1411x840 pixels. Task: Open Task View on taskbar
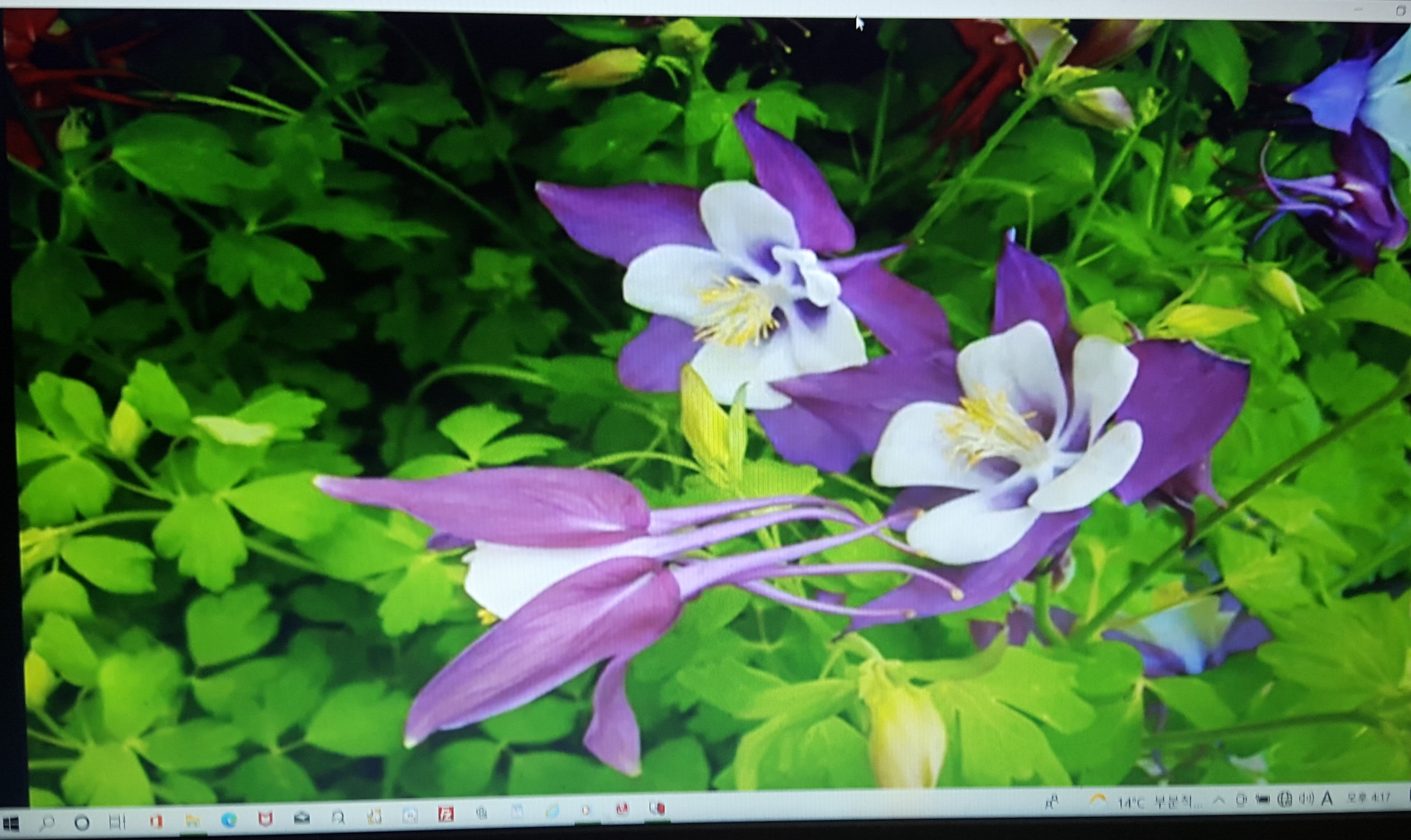(x=118, y=821)
